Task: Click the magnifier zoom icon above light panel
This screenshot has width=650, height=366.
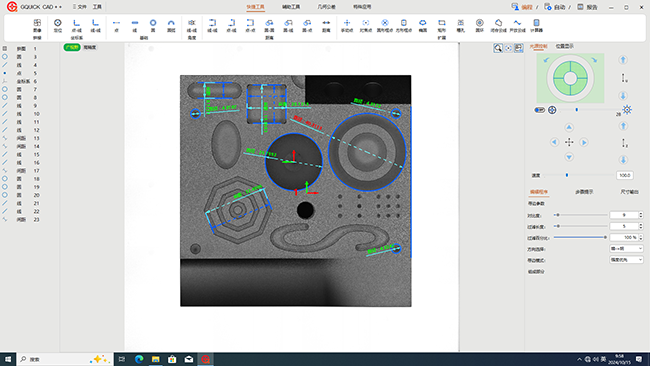Action: click(498, 48)
